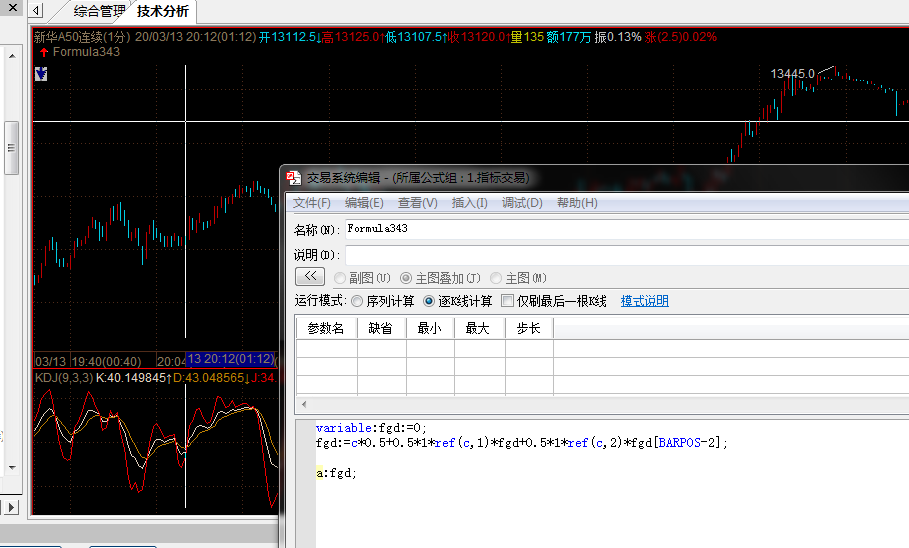This screenshot has width=909, height=548.
Task: Open the 插入(I) menu
Action: 469,203
